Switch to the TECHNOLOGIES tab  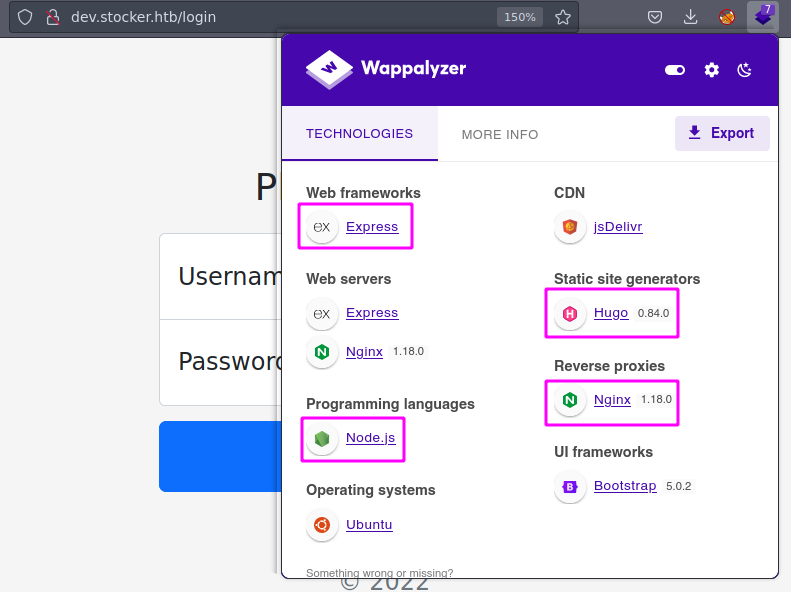tap(360, 134)
